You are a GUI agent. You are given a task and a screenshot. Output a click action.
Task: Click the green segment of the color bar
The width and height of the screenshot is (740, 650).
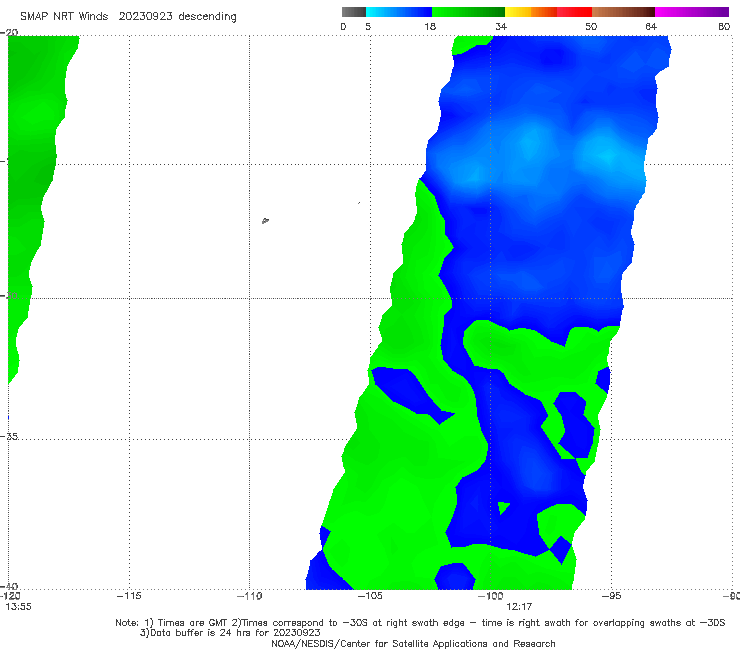pyautogui.click(x=468, y=12)
